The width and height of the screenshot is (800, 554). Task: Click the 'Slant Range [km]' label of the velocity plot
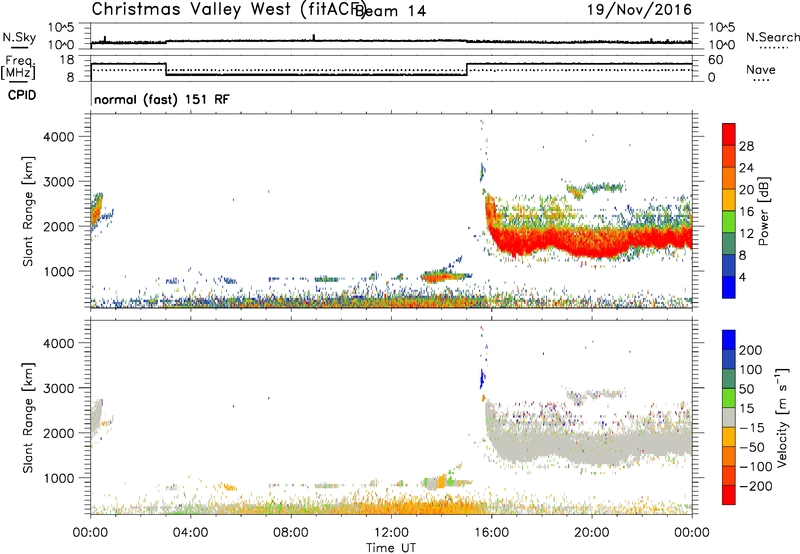click(x=28, y=418)
